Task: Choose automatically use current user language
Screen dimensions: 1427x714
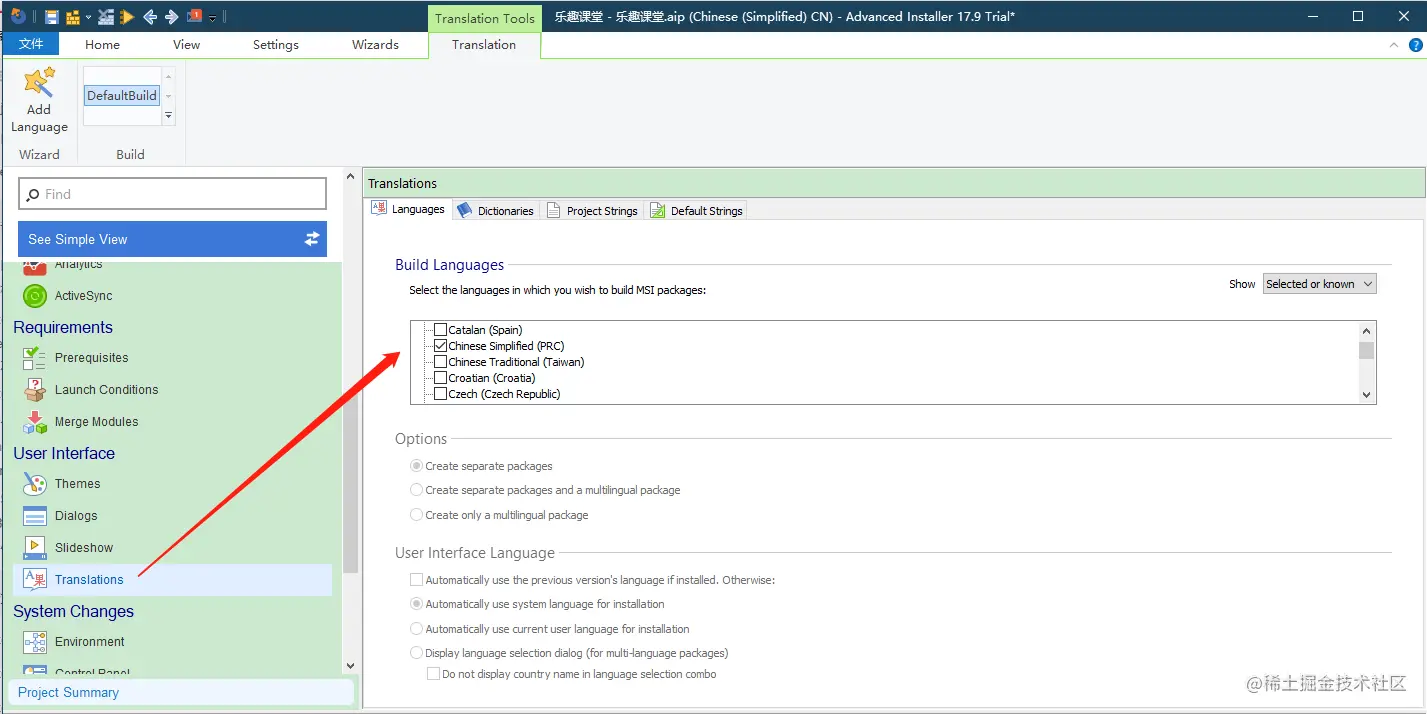Action: [416, 629]
